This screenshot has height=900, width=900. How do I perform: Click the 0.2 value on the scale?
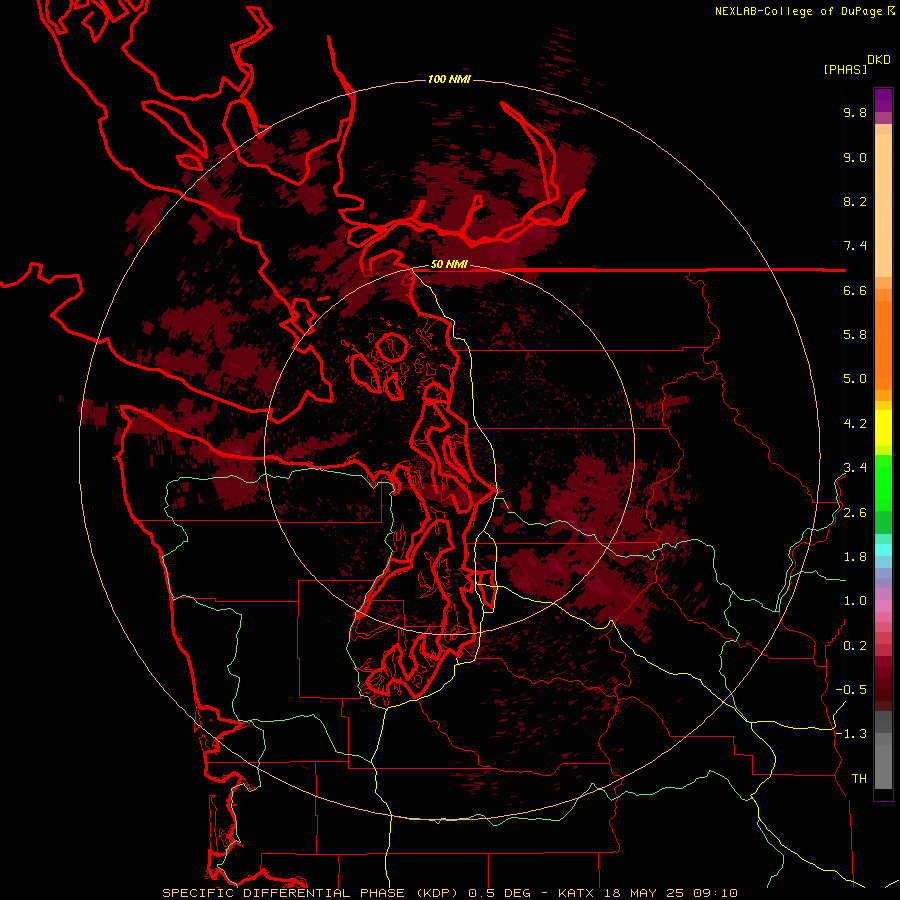coord(855,646)
